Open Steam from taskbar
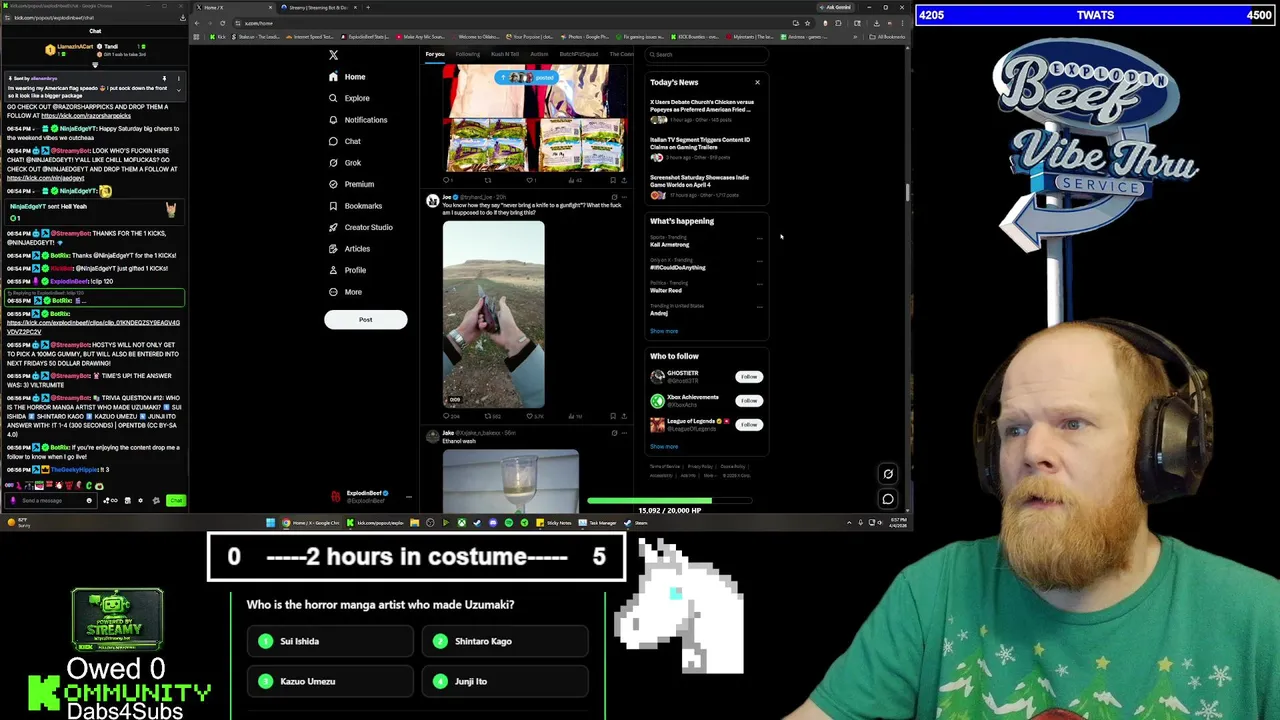Image resolution: width=1280 pixels, height=720 pixels. (638, 522)
